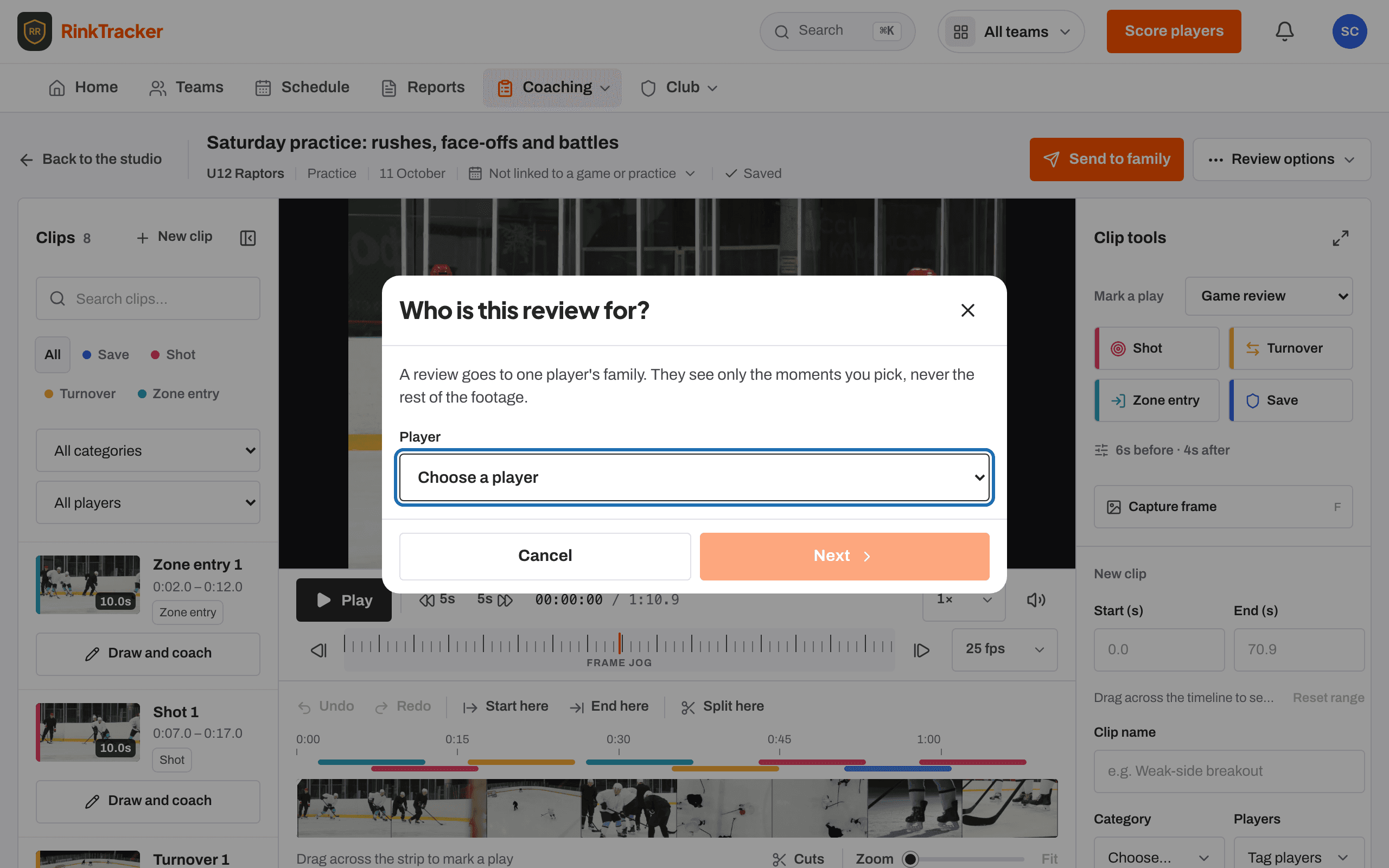Collapse the Clips panel sidebar icon
The height and width of the screenshot is (868, 1389).
click(x=248, y=238)
